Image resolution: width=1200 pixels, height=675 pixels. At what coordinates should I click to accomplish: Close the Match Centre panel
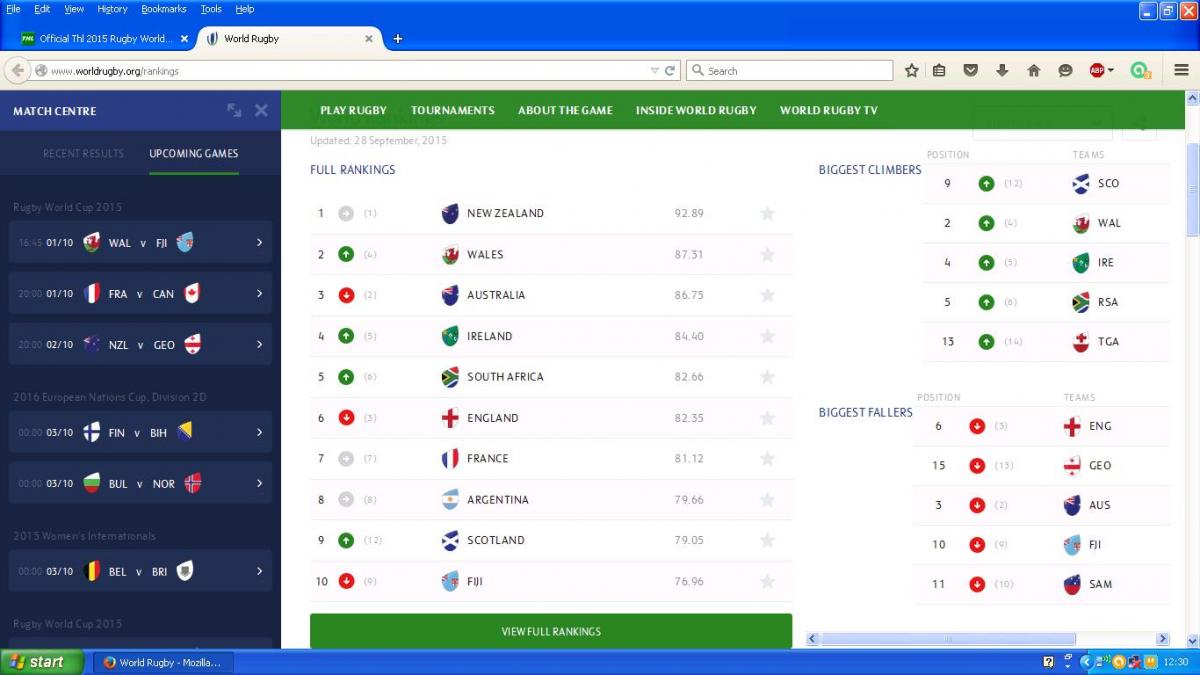pyautogui.click(x=261, y=111)
